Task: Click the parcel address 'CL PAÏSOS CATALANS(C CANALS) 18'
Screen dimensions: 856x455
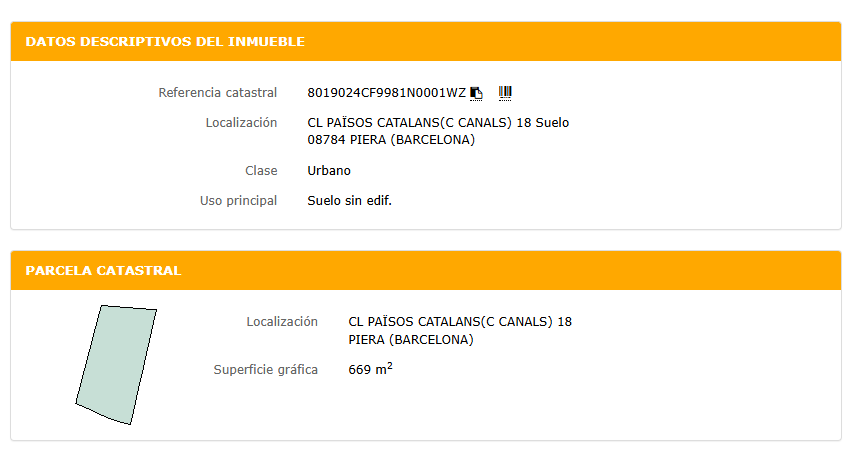Action: click(x=460, y=322)
